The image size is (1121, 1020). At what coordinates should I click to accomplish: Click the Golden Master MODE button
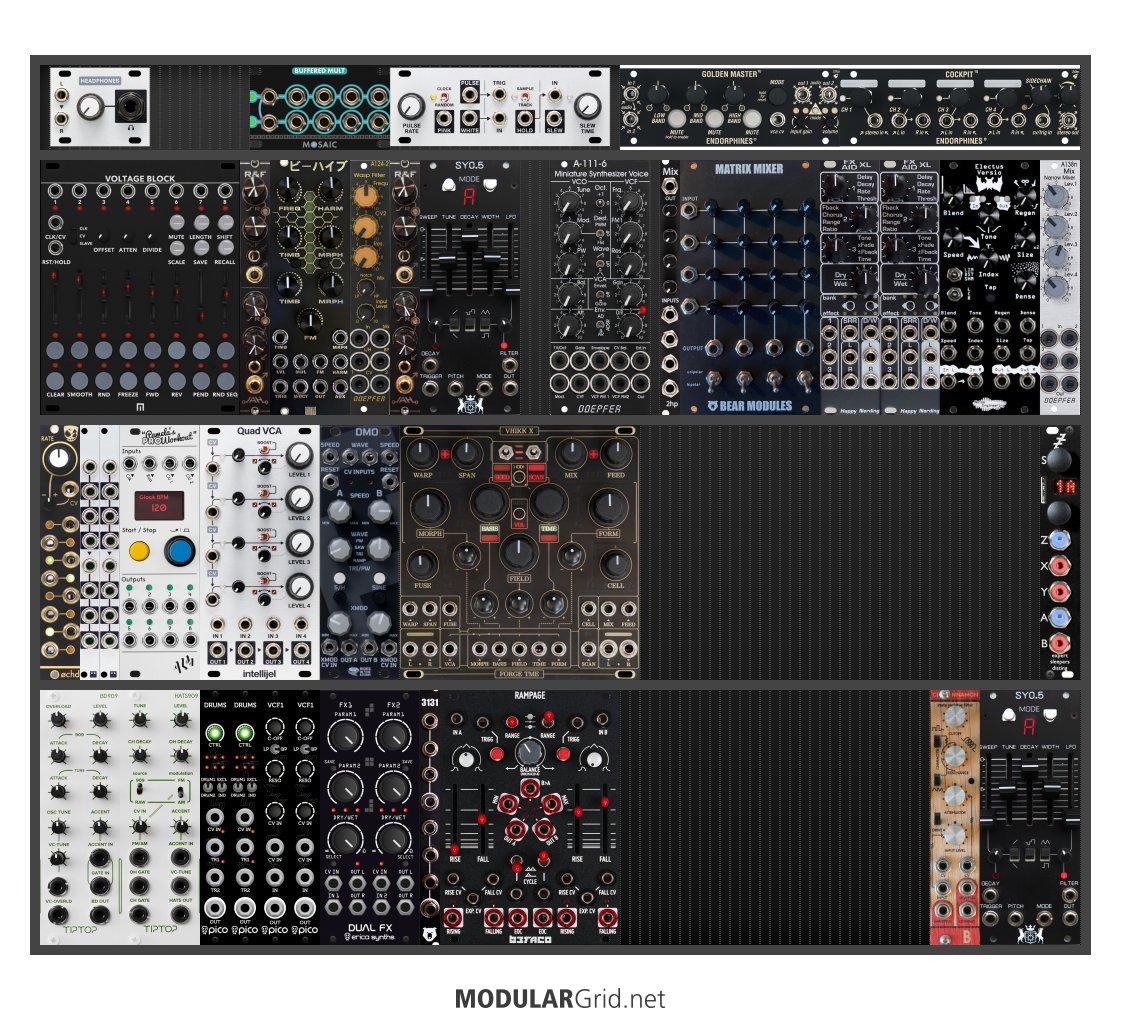[x=777, y=95]
